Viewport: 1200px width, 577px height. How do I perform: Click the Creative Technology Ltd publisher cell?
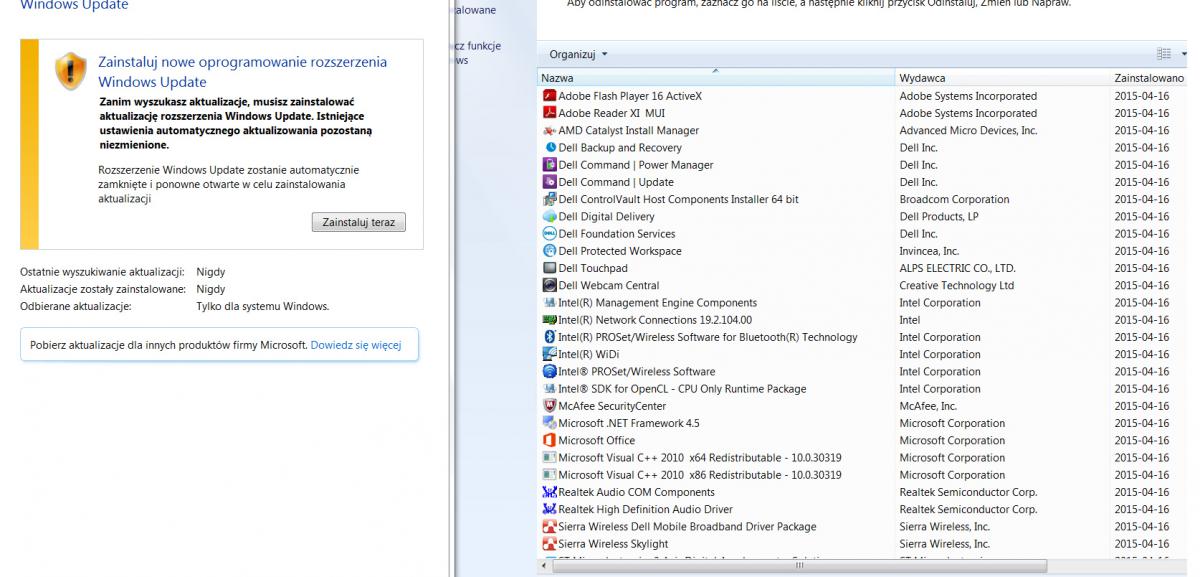[x=957, y=285]
